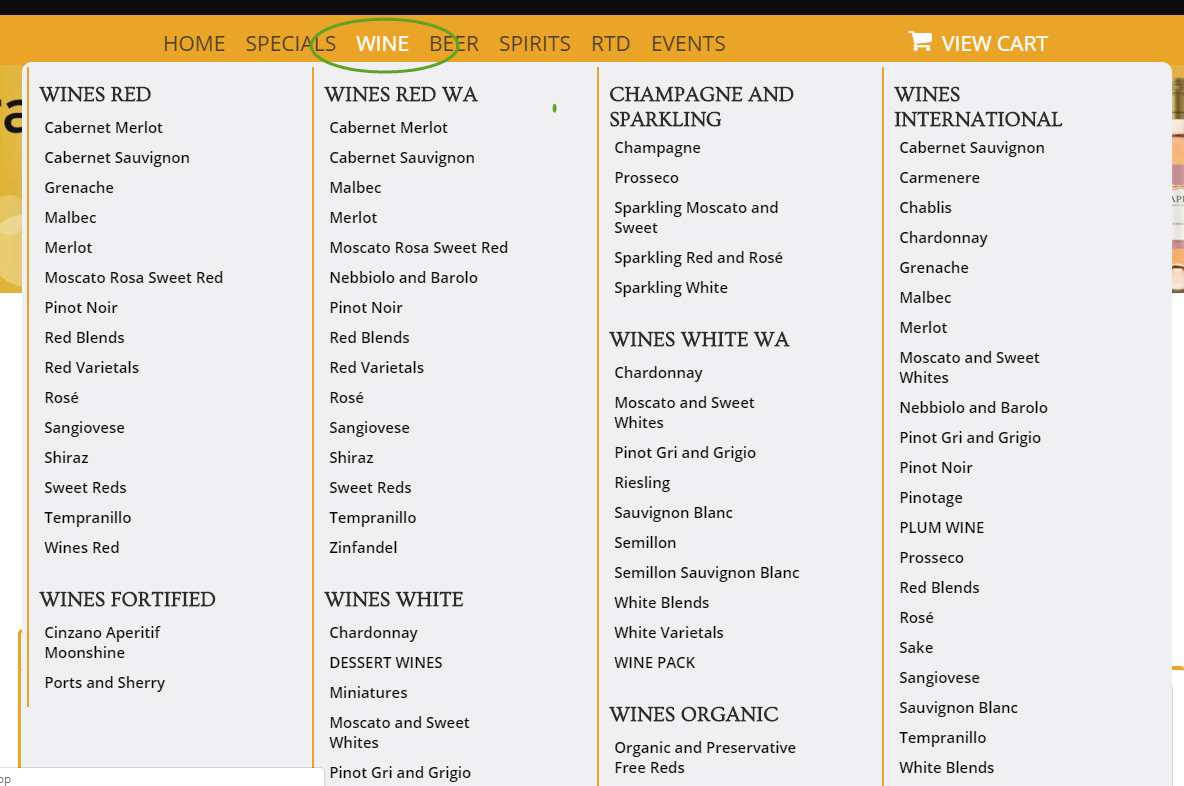This screenshot has width=1184, height=786.
Task: Select Tempranillo under Wines Red
Action: click(x=88, y=518)
